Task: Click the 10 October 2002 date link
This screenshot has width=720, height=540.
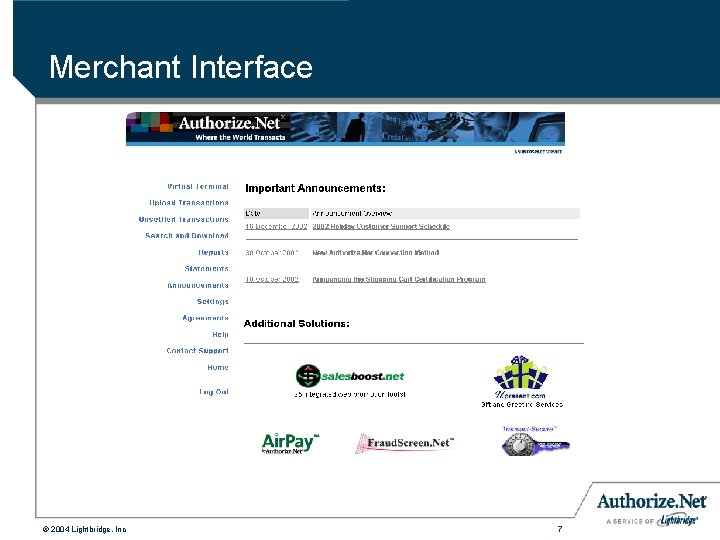Action: tap(272, 279)
